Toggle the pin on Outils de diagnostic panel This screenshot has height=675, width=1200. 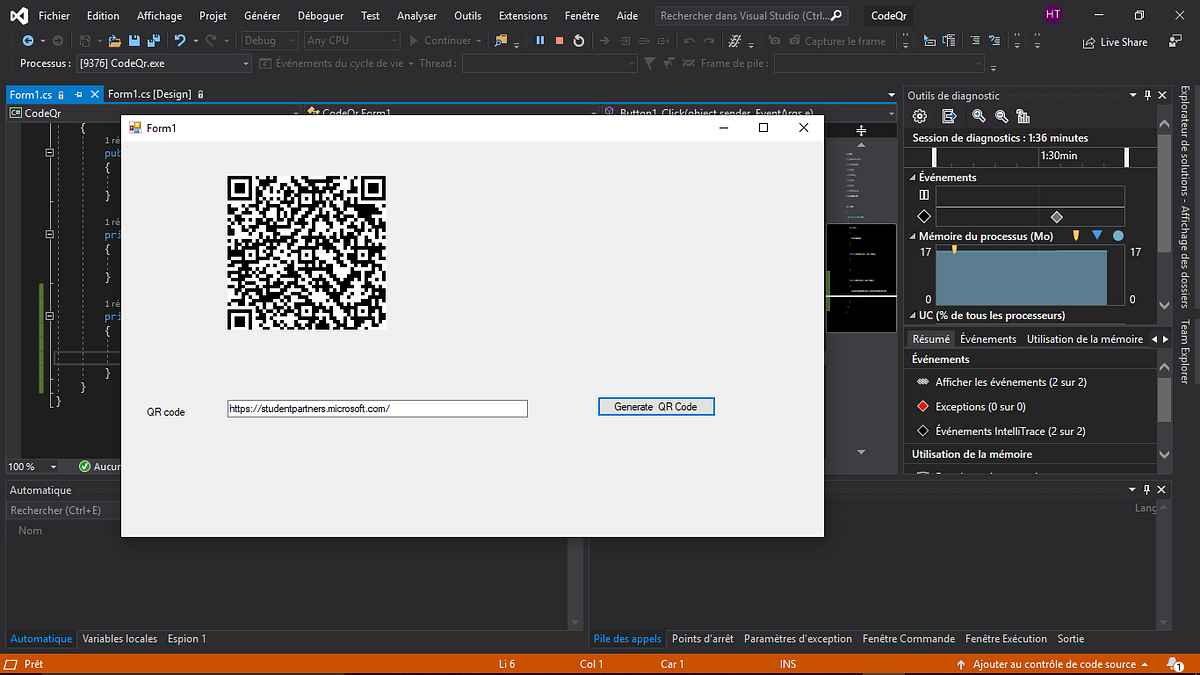[x=1145, y=95]
